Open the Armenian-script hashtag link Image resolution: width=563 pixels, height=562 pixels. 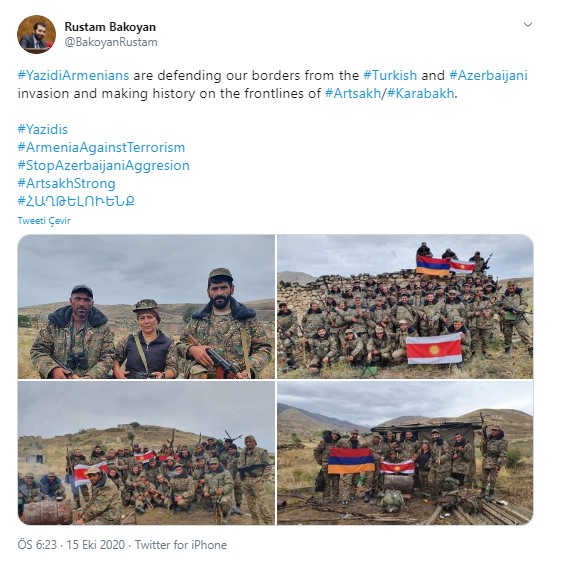point(76,201)
